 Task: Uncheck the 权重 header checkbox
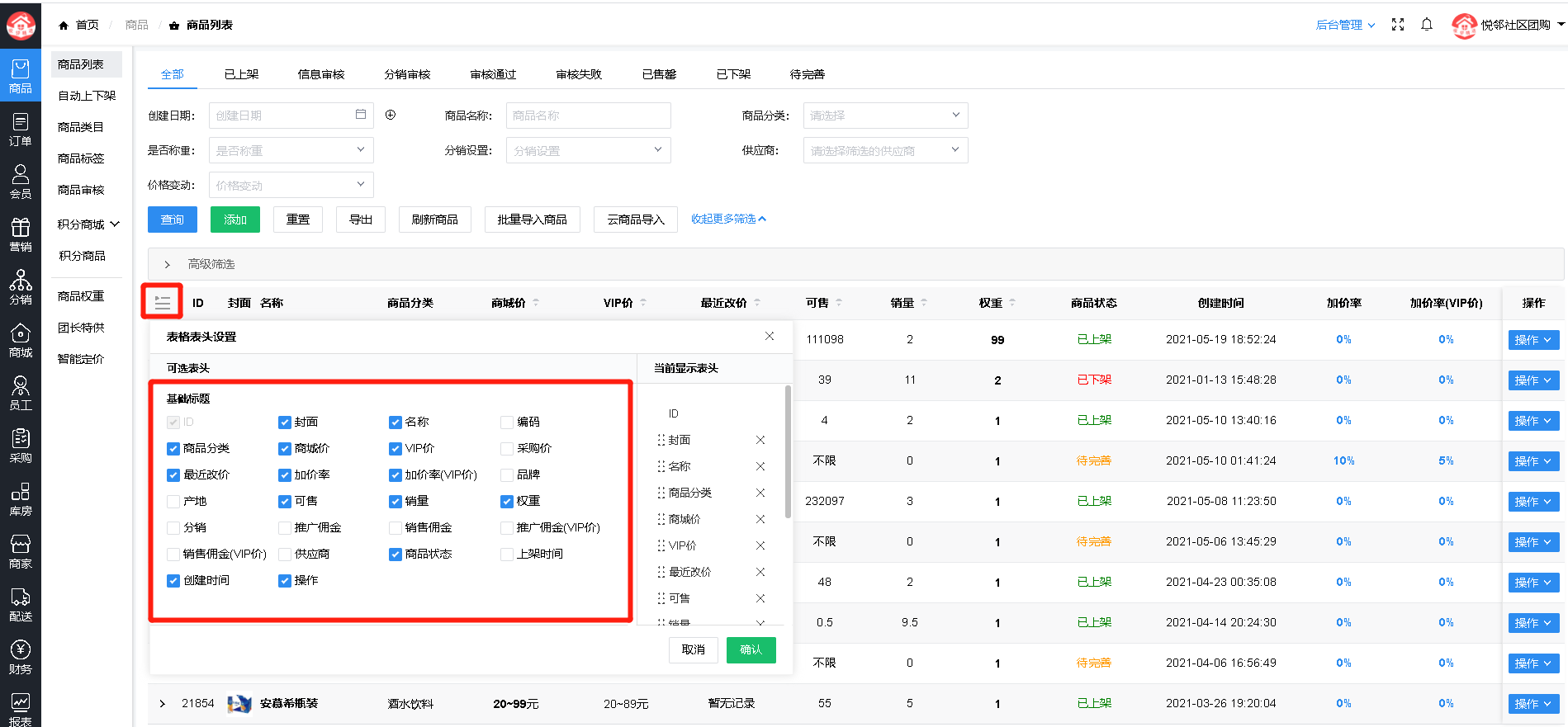(507, 502)
